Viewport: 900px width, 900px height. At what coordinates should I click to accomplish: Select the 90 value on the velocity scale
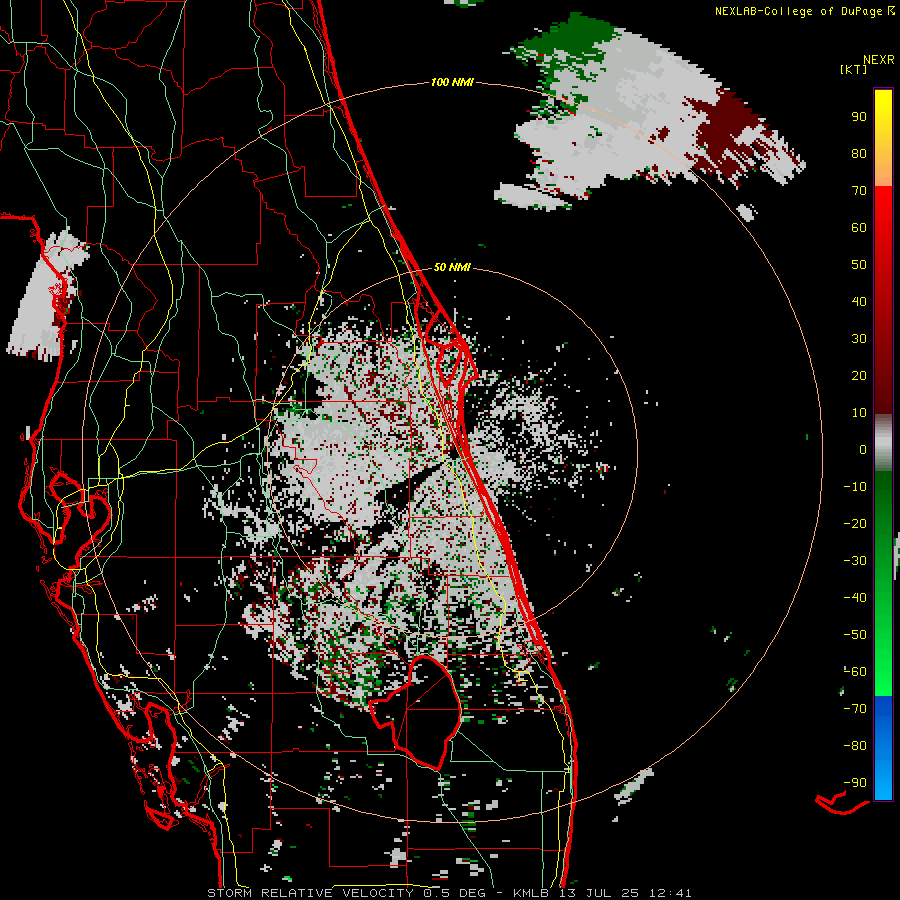[x=859, y=117]
